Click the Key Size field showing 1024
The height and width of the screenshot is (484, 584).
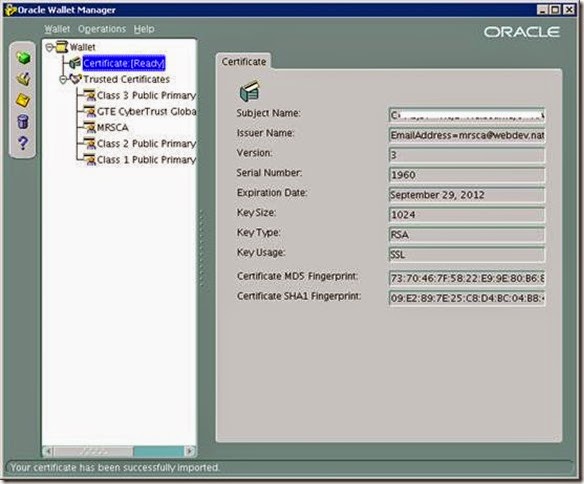click(x=467, y=214)
